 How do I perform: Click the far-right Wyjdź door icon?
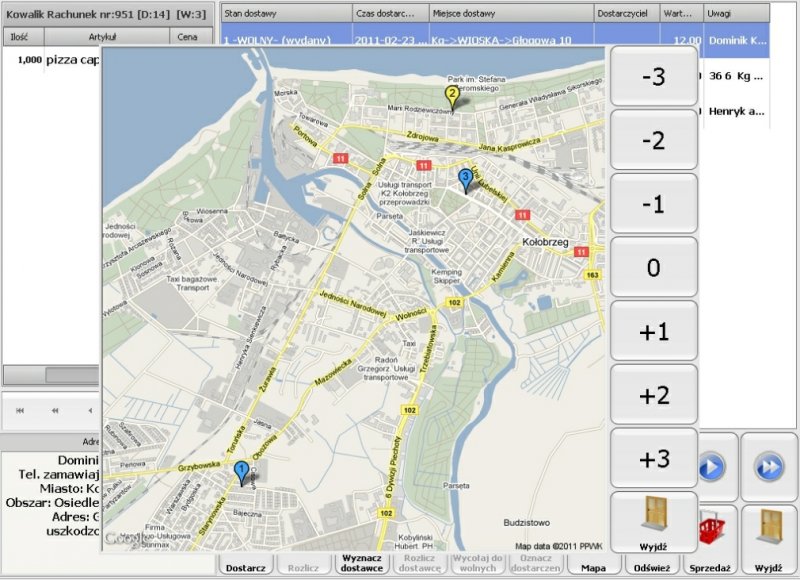coord(768,528)
